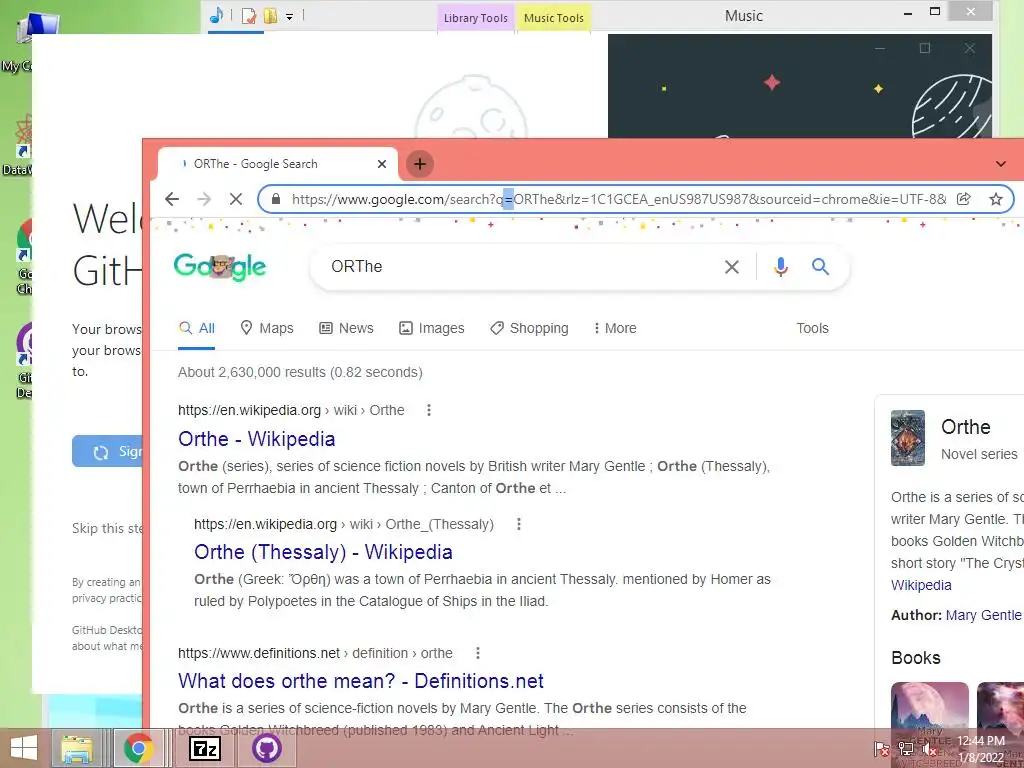The height and width of the screenshot is (768, 1024).
Task: Click Sign in button in GitHub Desktop
Action: [107, 451]
